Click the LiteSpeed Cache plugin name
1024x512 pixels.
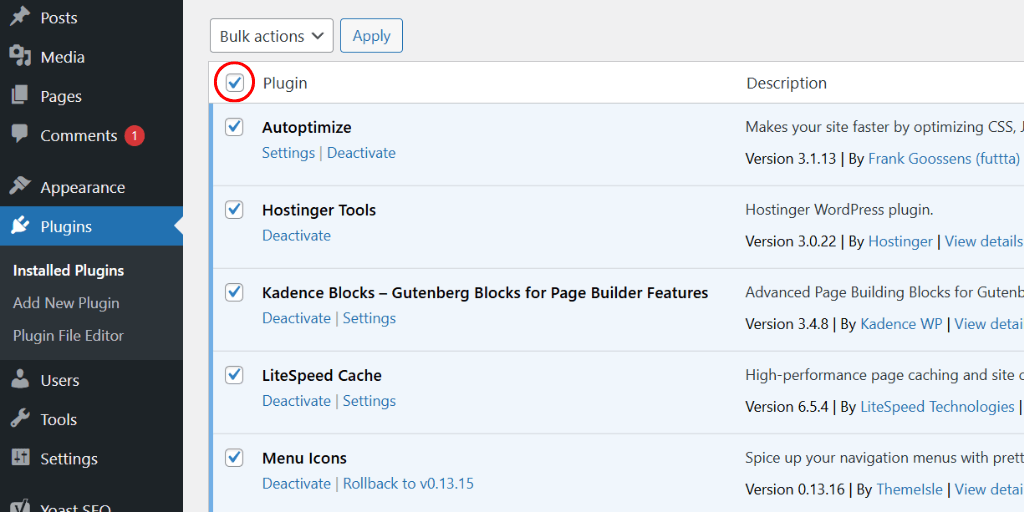[x=321, y=376]
